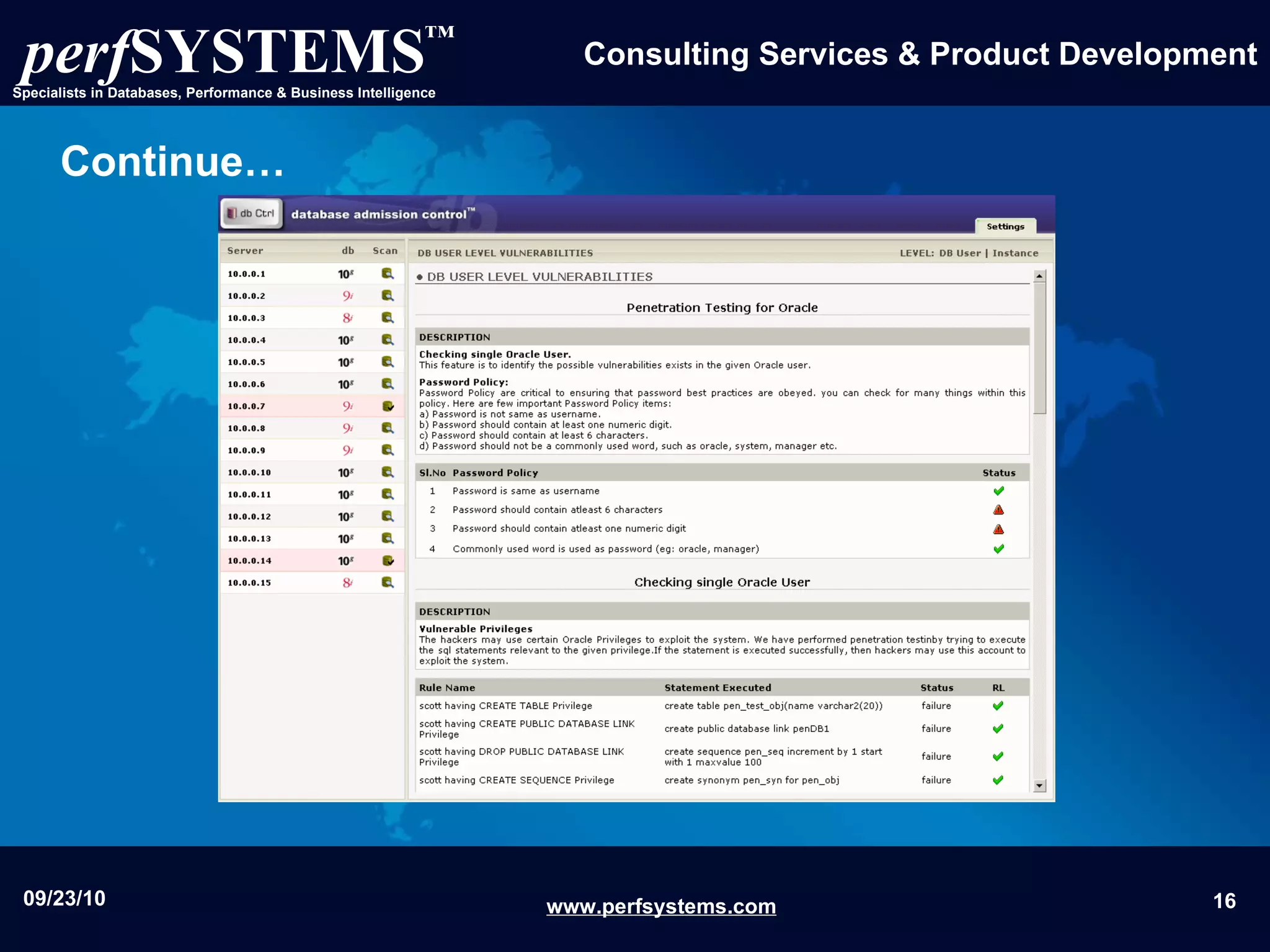Click the scan icon for server 10.0.0.3
This screenshot has width=1270, height=952.
[388, 317]
